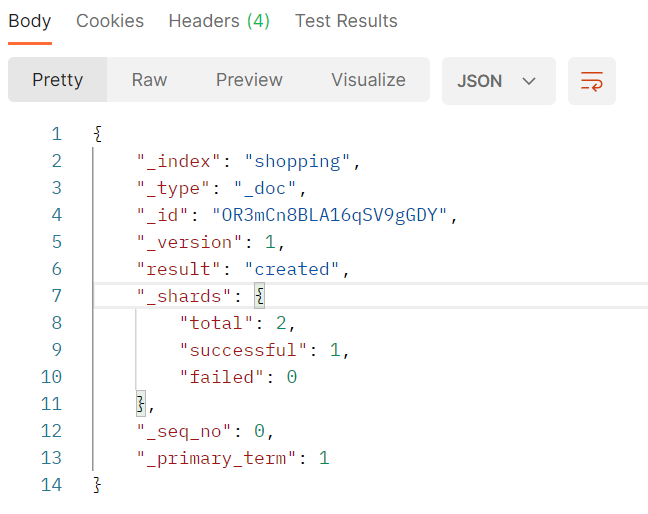Switch to the Body tab

point(30,21)
